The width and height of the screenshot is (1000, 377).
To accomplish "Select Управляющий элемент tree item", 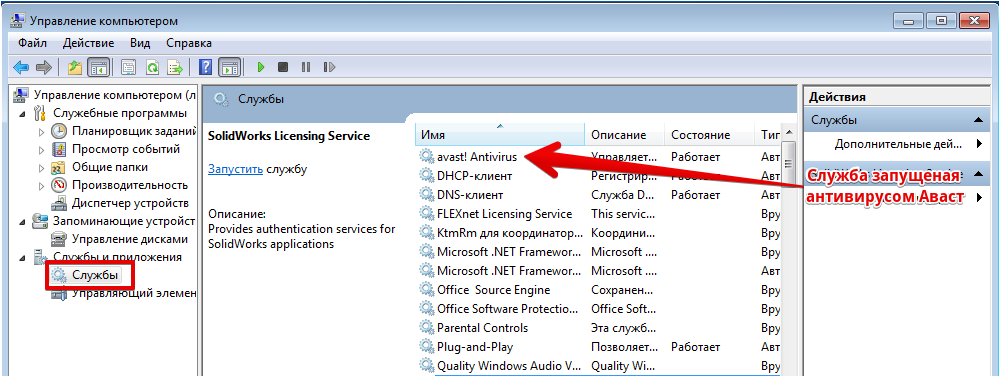I will point(133,293).
